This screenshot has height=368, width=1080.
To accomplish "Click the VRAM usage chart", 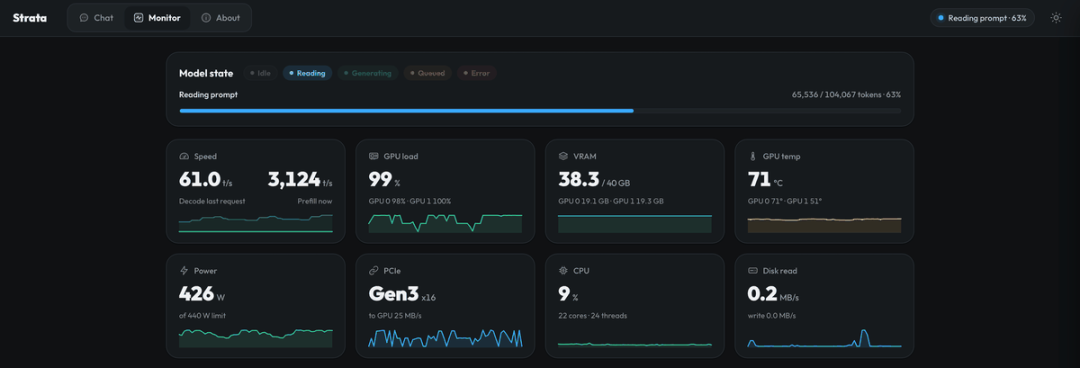I will [634, 223].
